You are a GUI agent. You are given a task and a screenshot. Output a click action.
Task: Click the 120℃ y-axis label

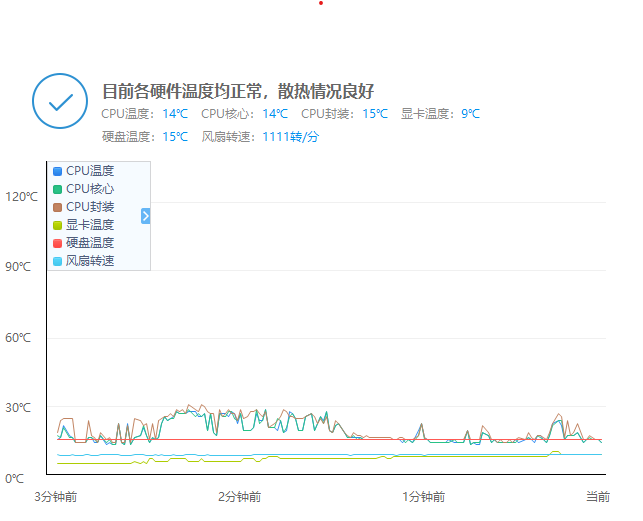pyautogui.click(x=22, y=197)
